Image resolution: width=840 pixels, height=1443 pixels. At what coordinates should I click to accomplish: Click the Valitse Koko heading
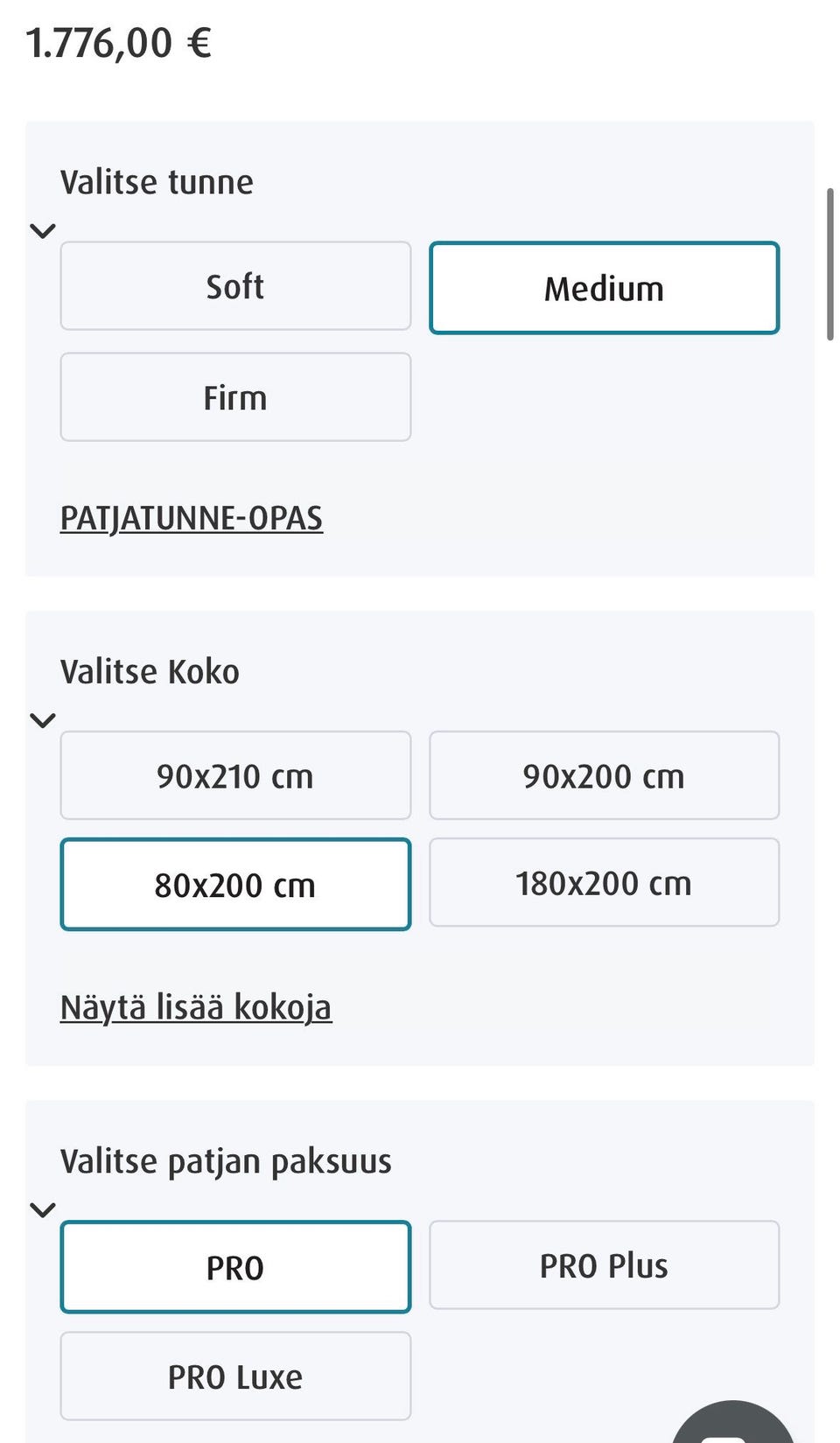[x=150, y=672]
